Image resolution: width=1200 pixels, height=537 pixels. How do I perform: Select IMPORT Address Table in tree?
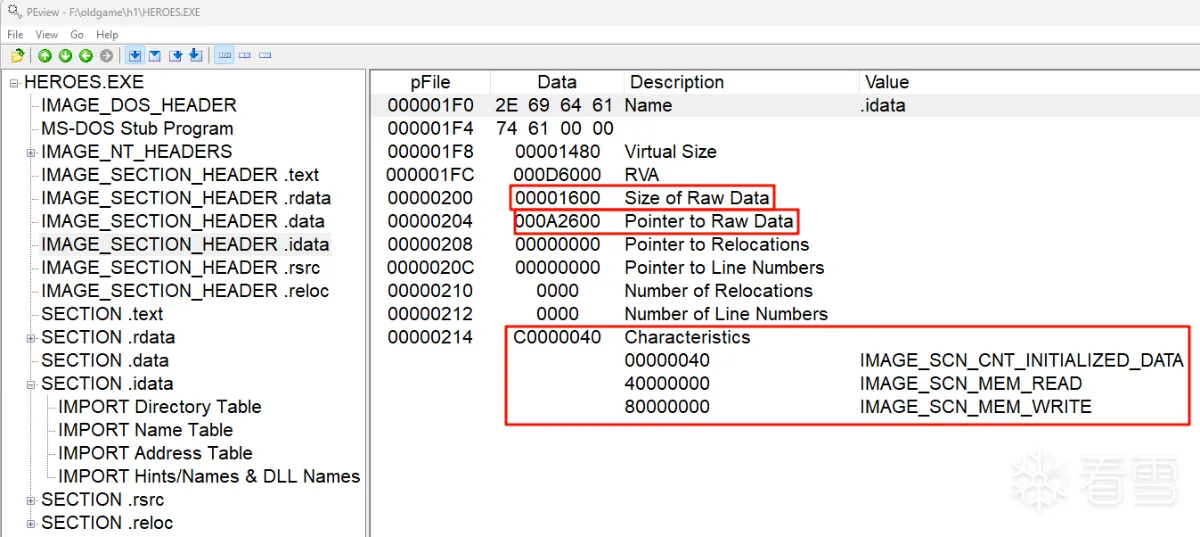point(155,453)
